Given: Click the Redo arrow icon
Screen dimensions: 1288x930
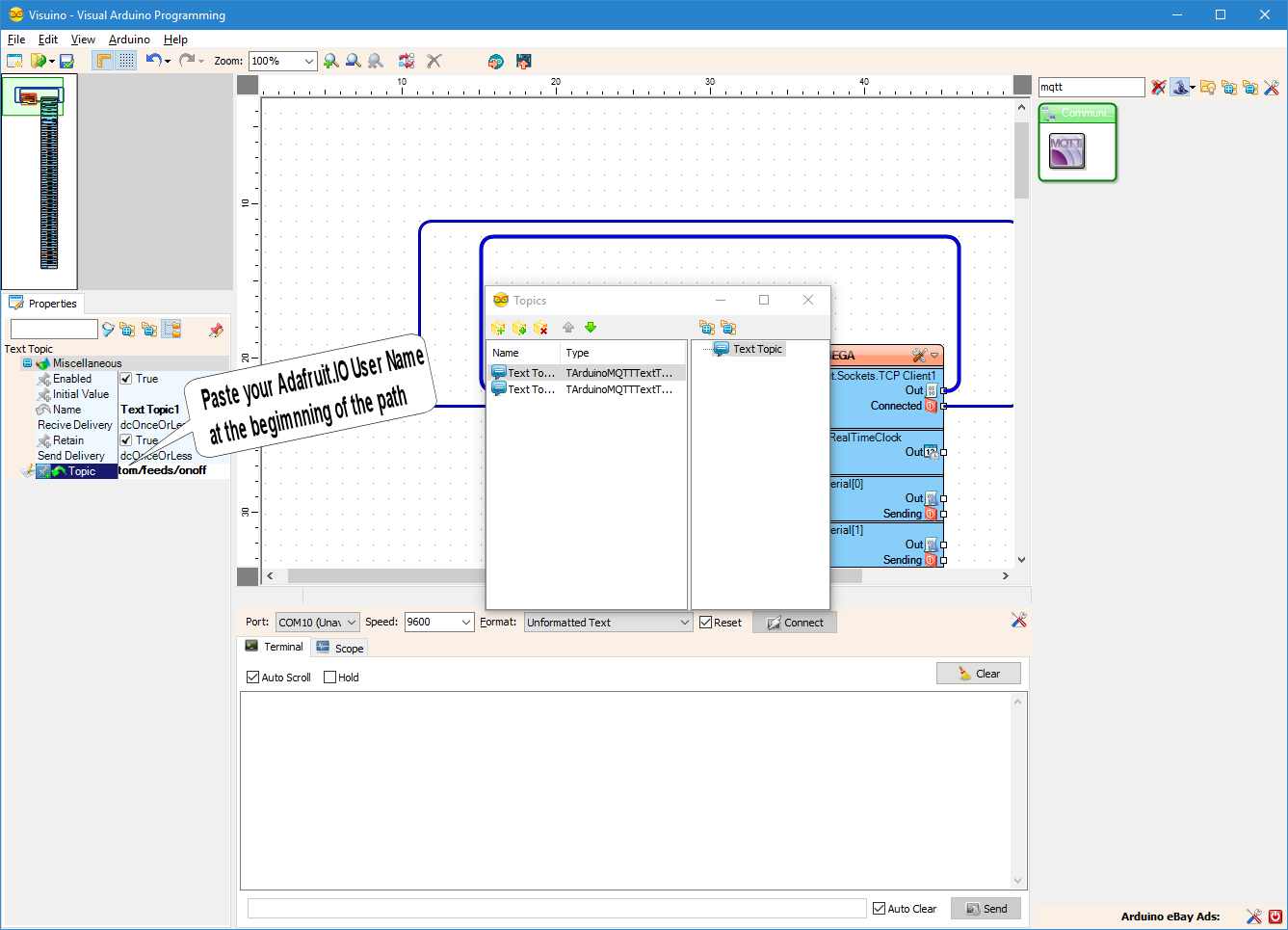Looking at the screenshot, I should point(187,60).
